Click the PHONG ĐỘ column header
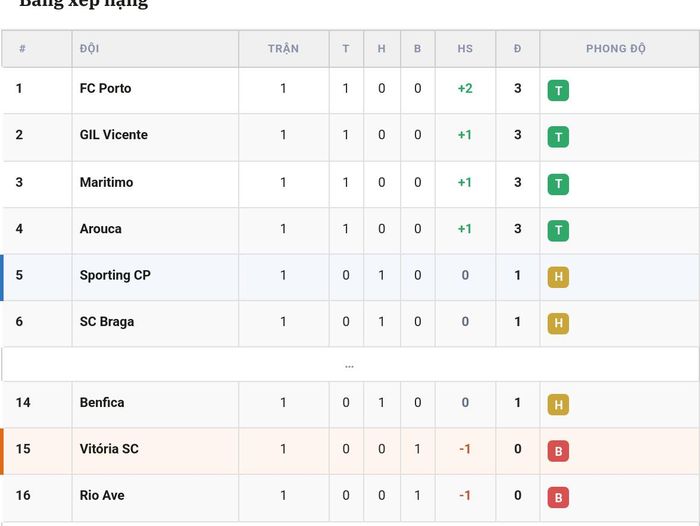700x526 pixels. click(616, 48)
